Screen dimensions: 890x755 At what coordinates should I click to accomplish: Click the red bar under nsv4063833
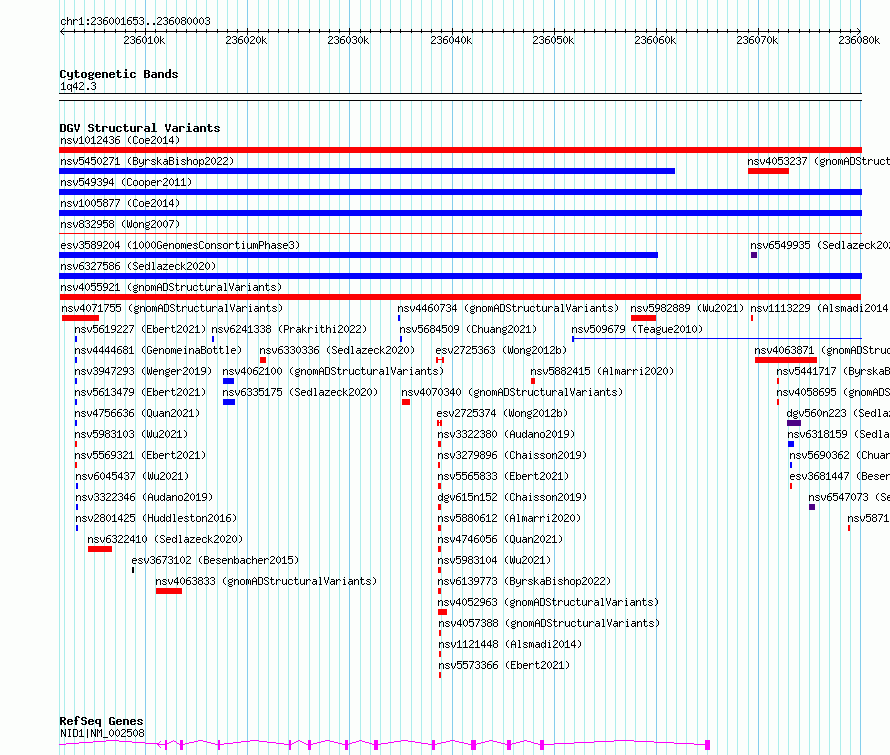point(169,591)
